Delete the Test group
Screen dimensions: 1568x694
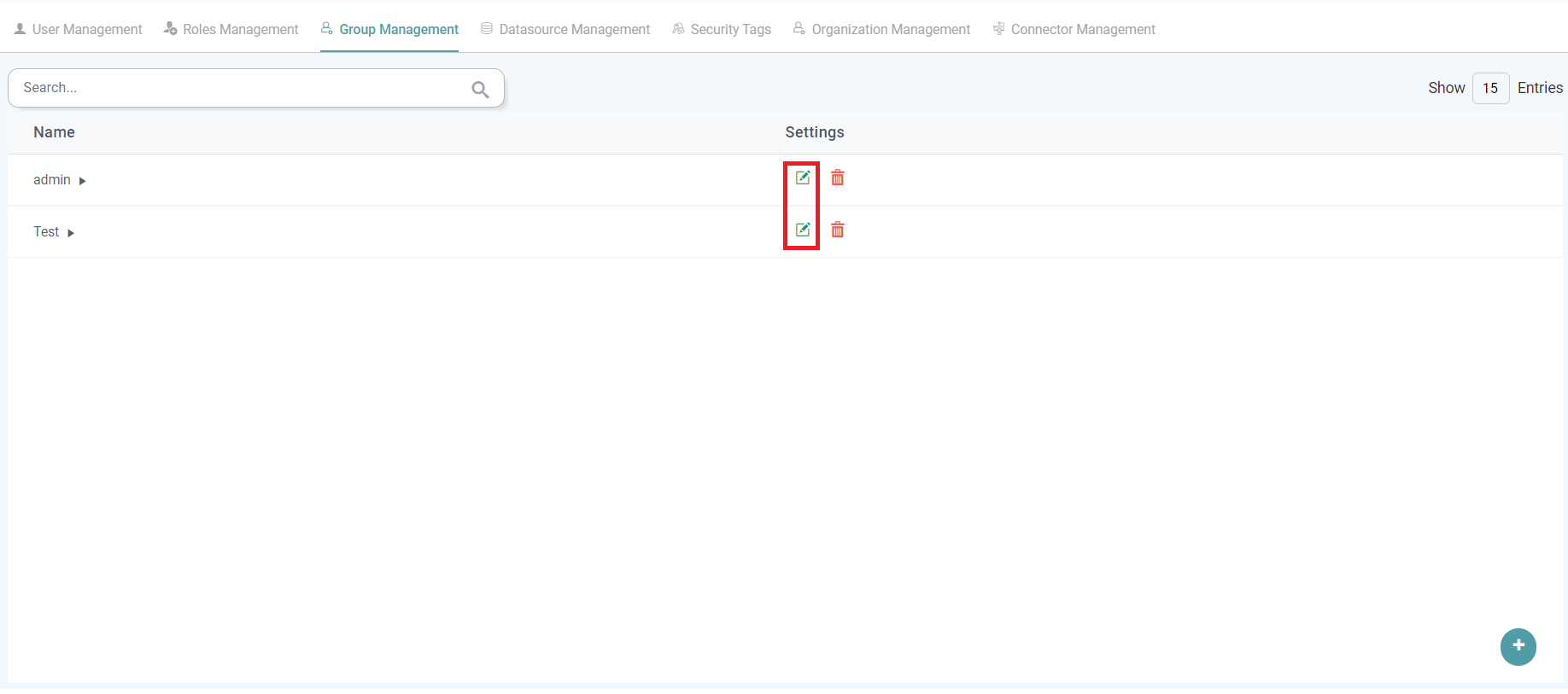(x=838, y=230)
